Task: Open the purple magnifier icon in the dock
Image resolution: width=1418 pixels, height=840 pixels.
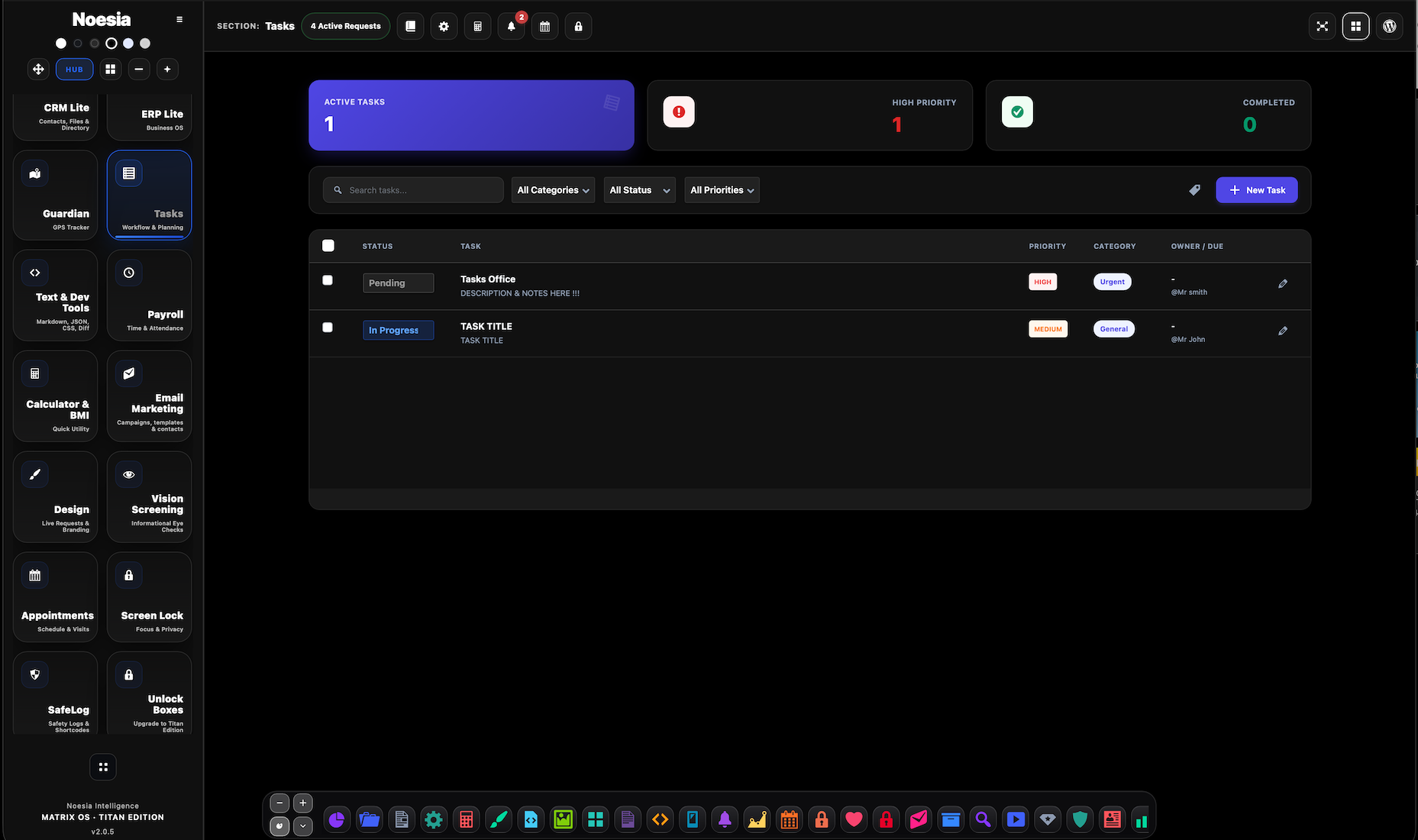Action: pos(983,819)
